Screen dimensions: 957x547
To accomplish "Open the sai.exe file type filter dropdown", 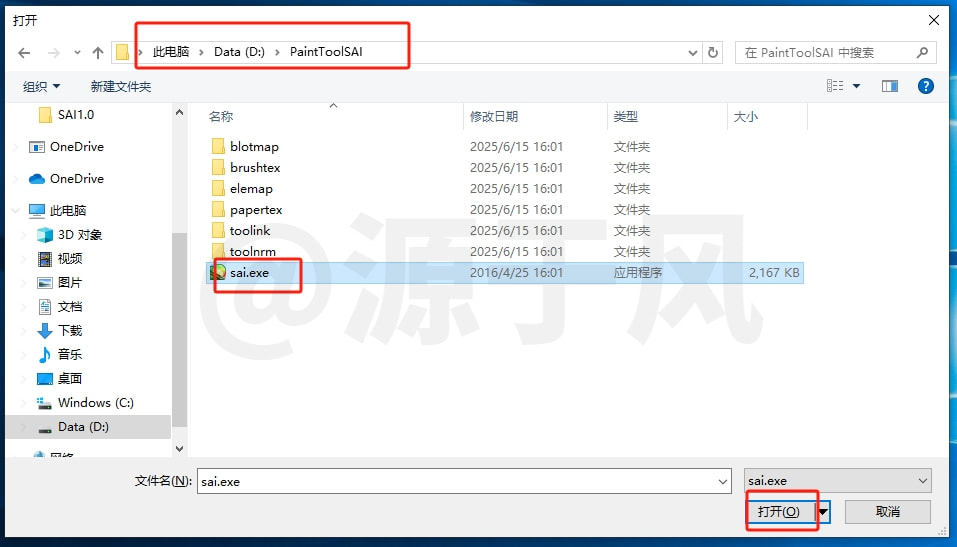I will [x=837, y=481].
